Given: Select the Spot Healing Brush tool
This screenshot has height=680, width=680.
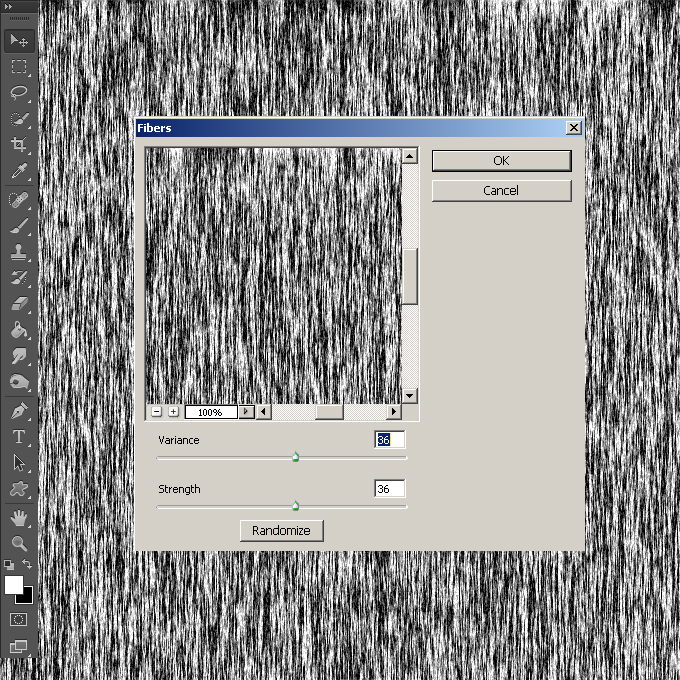Looking at the screenshot, I should pyautogui.click(x=19, y=200).
